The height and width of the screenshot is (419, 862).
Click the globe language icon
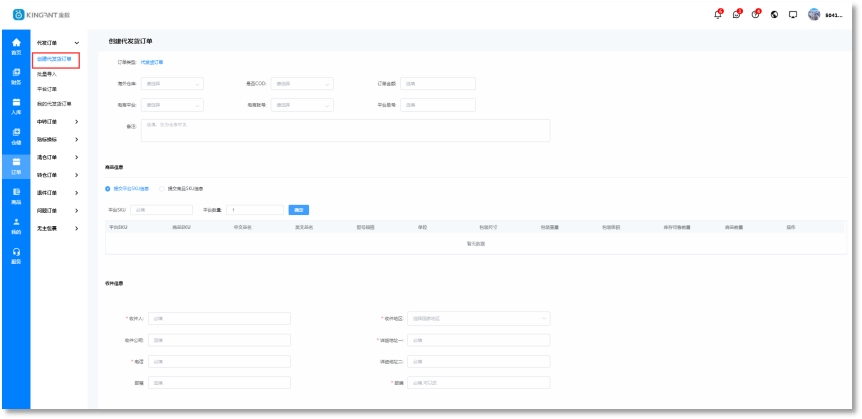[x=775, y=14]
